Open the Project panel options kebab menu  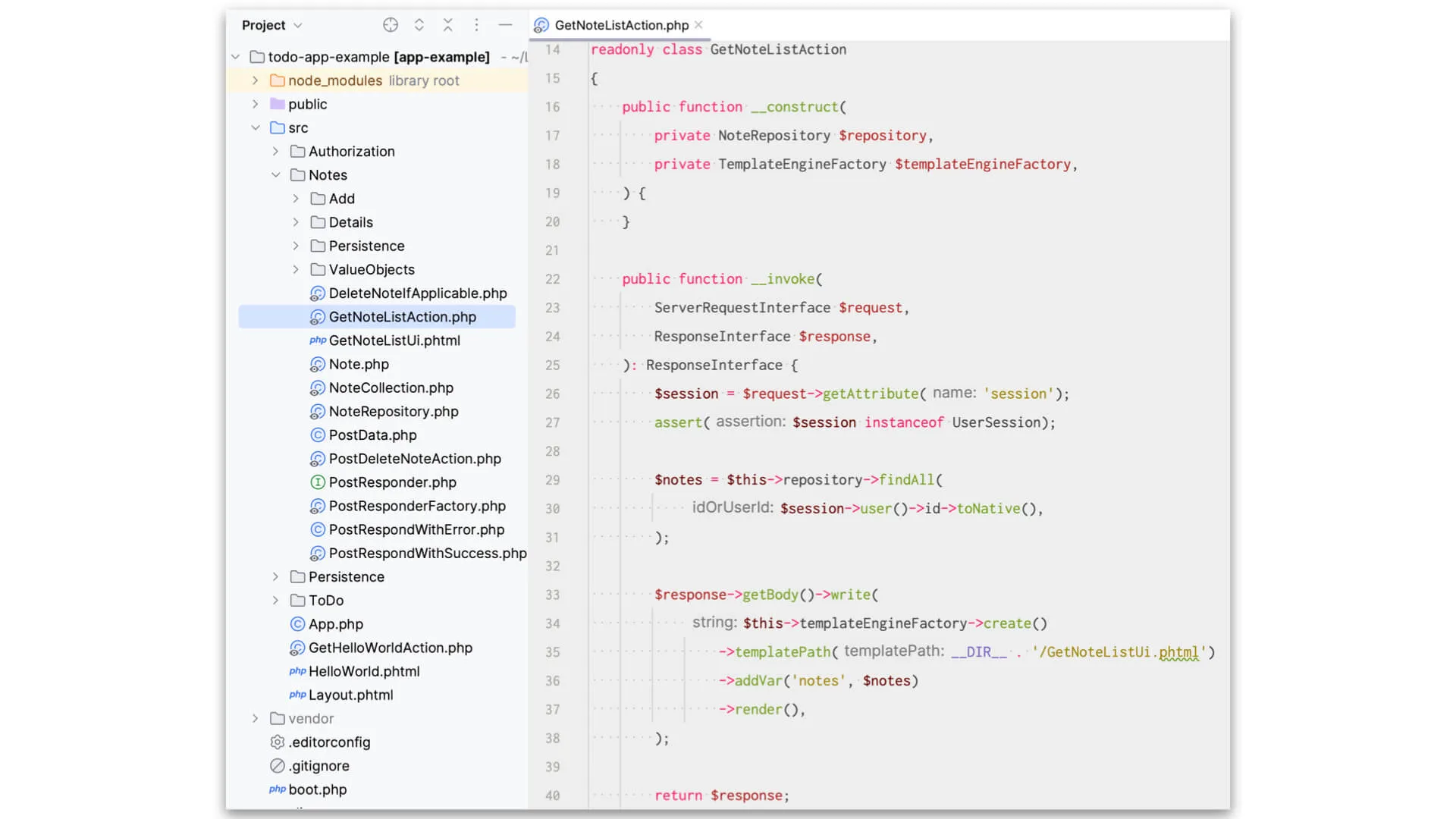click(x=477, y=25)
